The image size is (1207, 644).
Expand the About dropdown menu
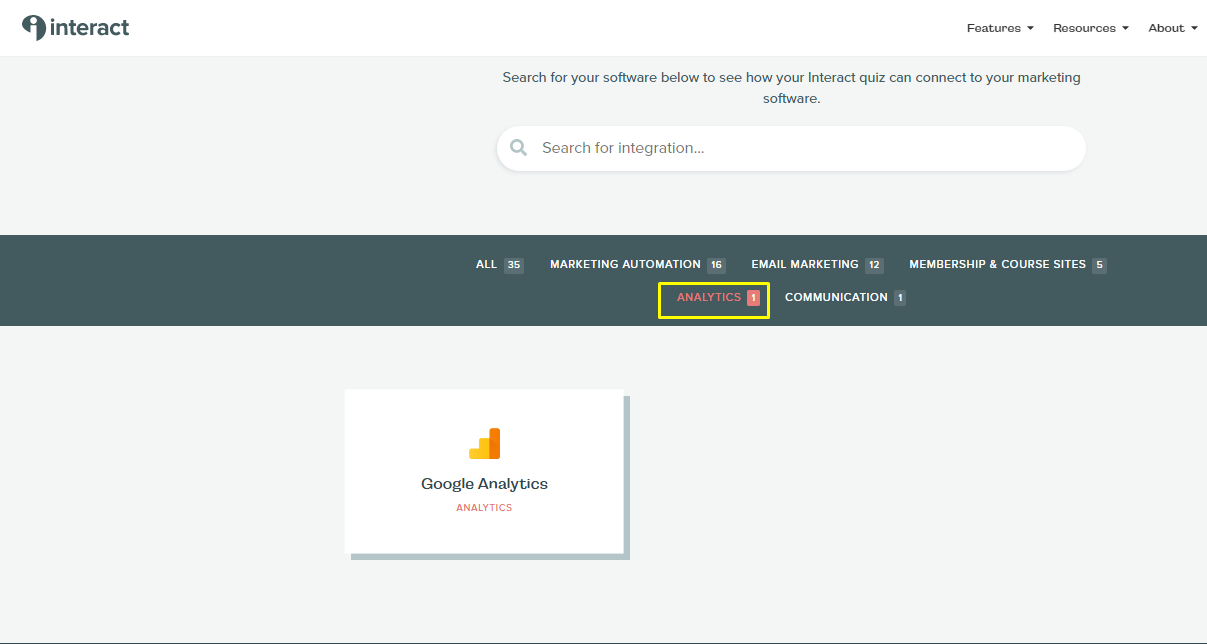1172,28
